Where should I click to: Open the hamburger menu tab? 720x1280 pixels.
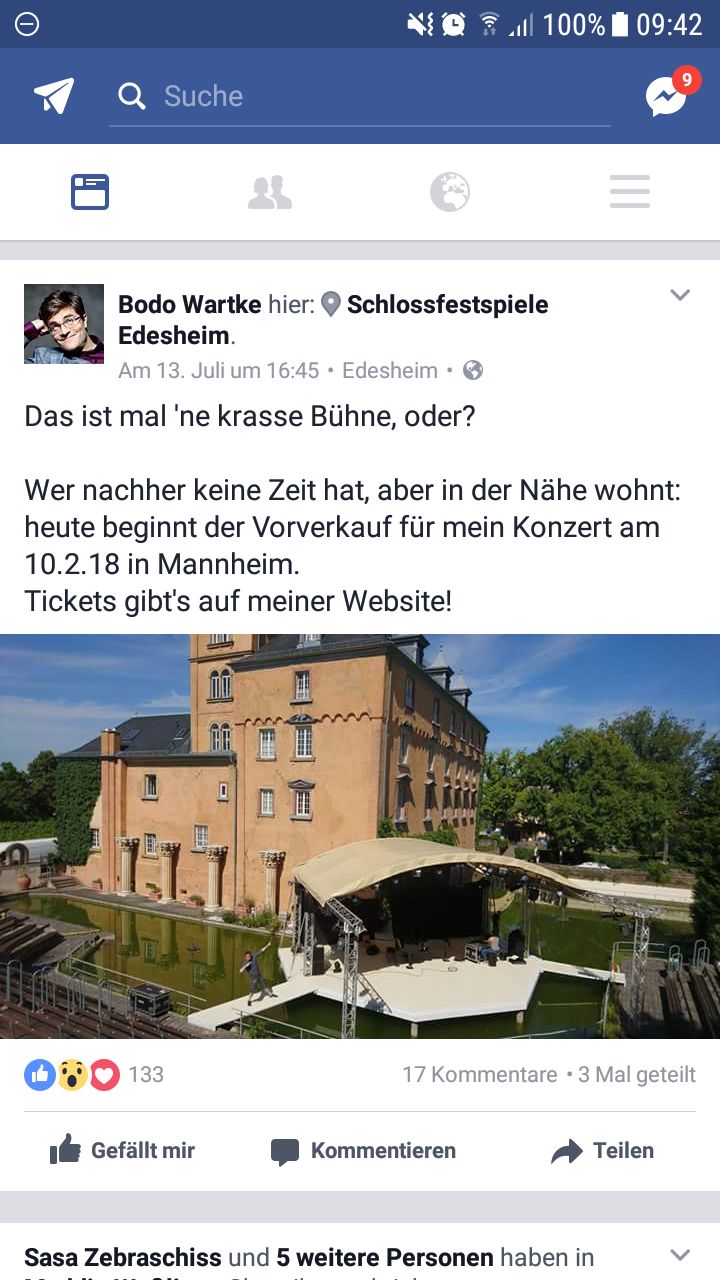[x=630, y=192]
